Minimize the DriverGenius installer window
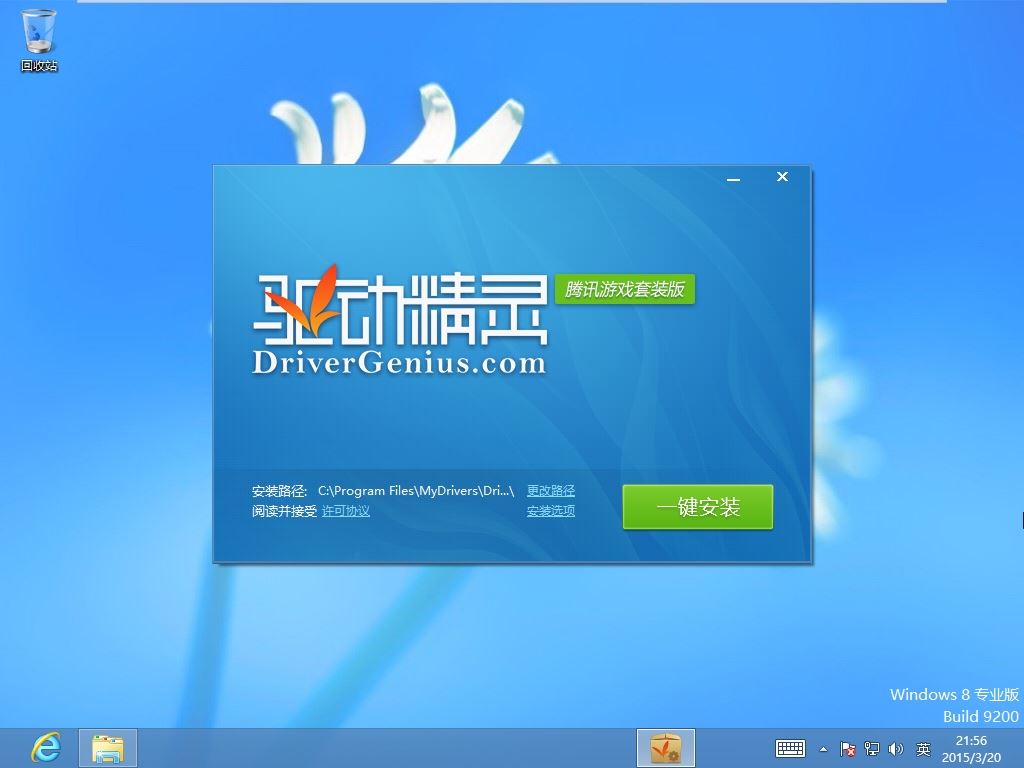The height and width of the screenshot is (768, 1024). [733, 178]
